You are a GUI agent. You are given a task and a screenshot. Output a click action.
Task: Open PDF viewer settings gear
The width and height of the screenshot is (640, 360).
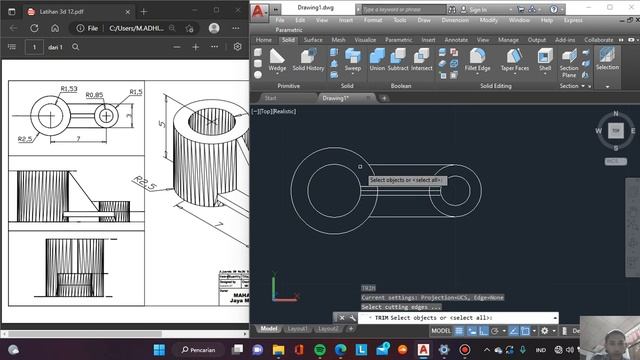[238, 47]
